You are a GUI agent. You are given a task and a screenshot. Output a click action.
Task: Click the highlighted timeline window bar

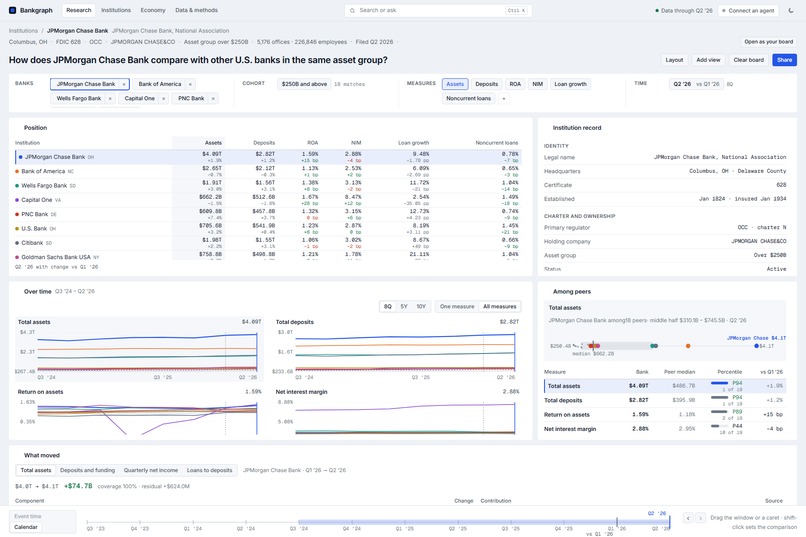click(484, 522)
